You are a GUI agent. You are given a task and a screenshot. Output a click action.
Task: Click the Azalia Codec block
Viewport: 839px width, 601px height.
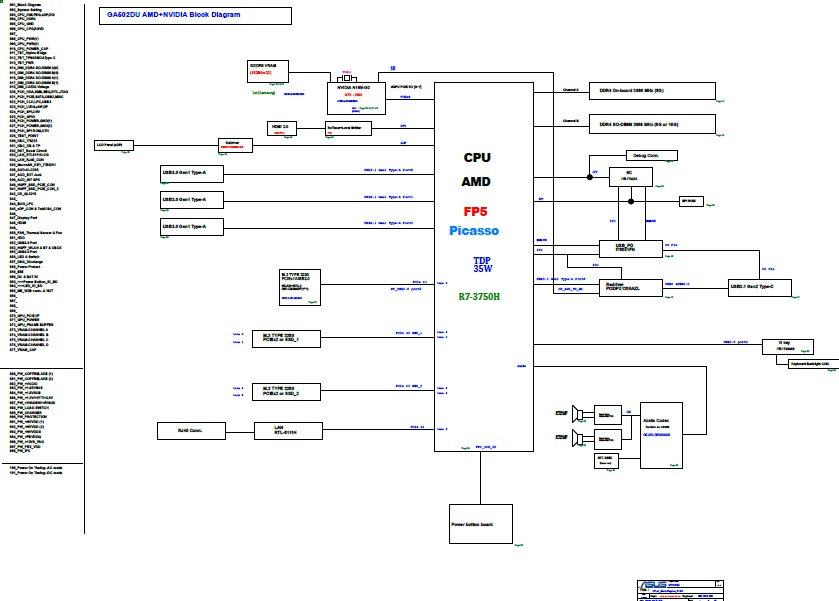[661, 435]
